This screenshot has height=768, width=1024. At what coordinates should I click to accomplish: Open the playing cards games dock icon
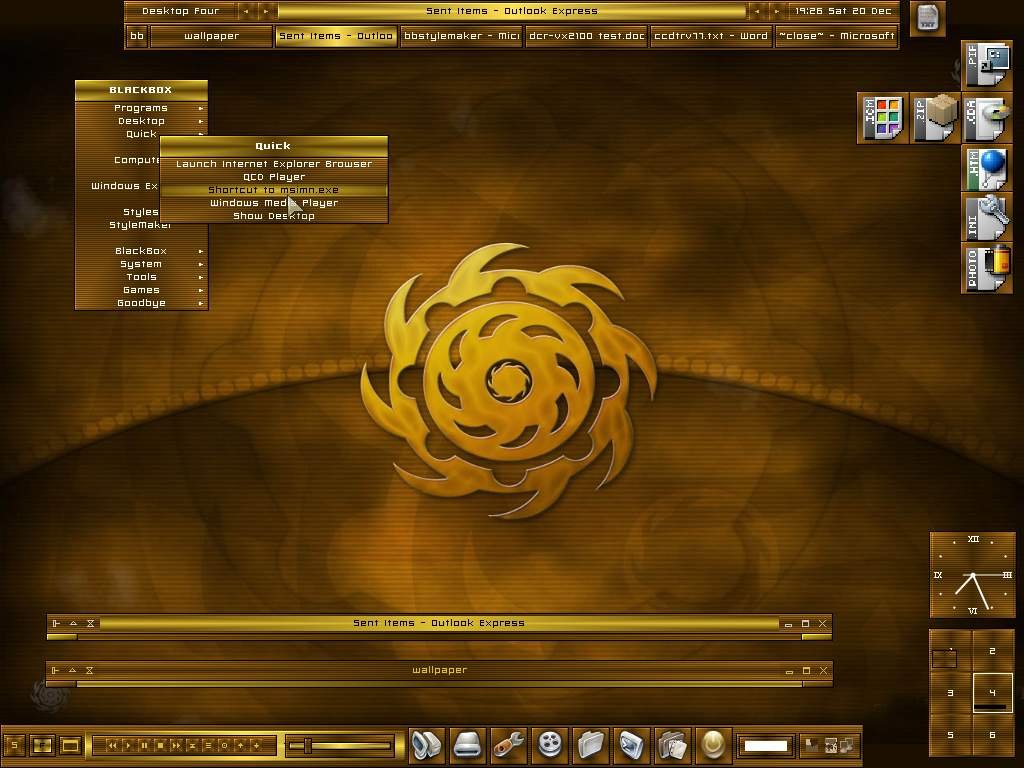[673, 744]
